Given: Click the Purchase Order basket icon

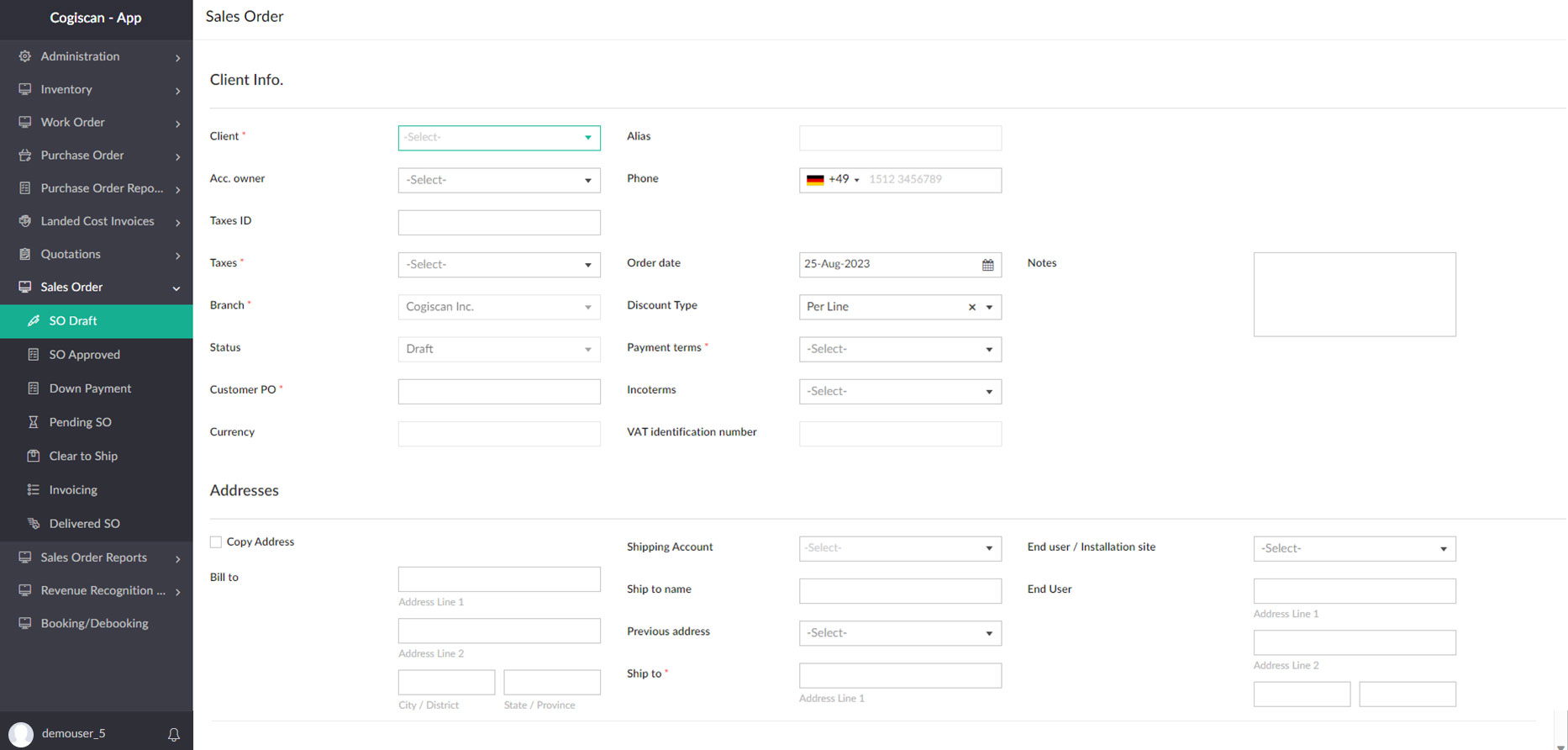Looking at the screenshot, I should (25, 156).
